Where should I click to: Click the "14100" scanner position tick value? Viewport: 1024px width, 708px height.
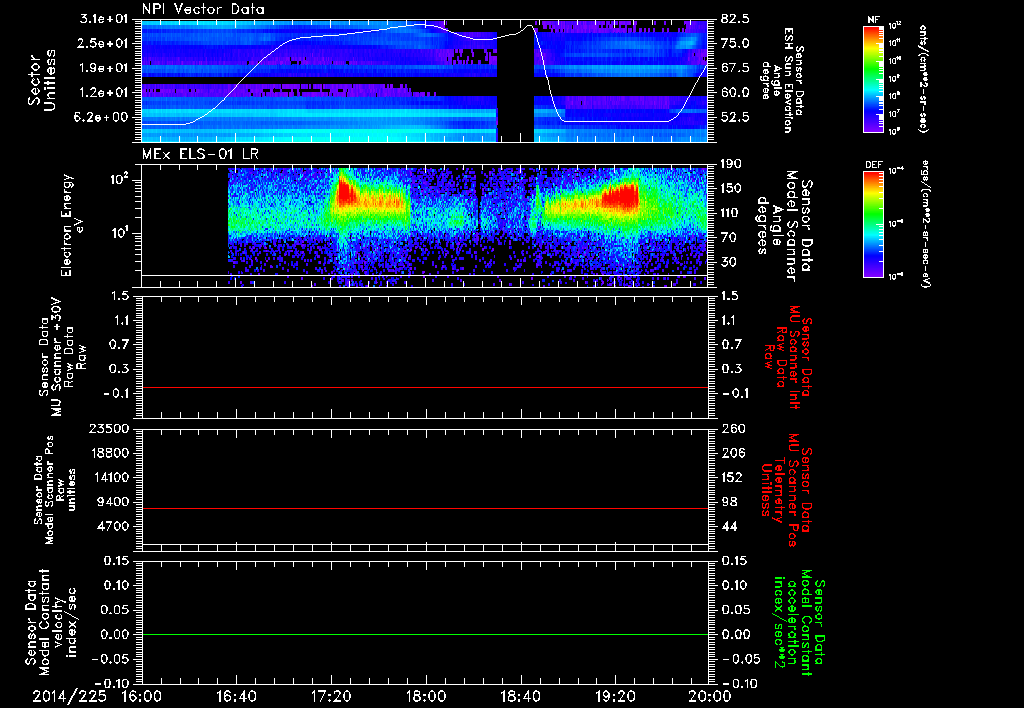point(109,477)
